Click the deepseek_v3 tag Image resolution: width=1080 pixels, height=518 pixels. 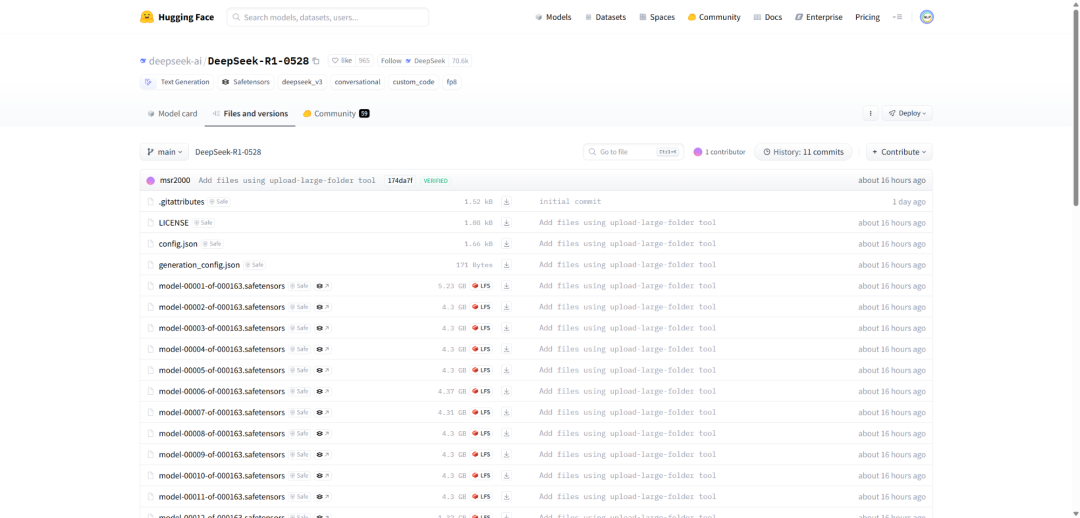click(x=302, y=82)
